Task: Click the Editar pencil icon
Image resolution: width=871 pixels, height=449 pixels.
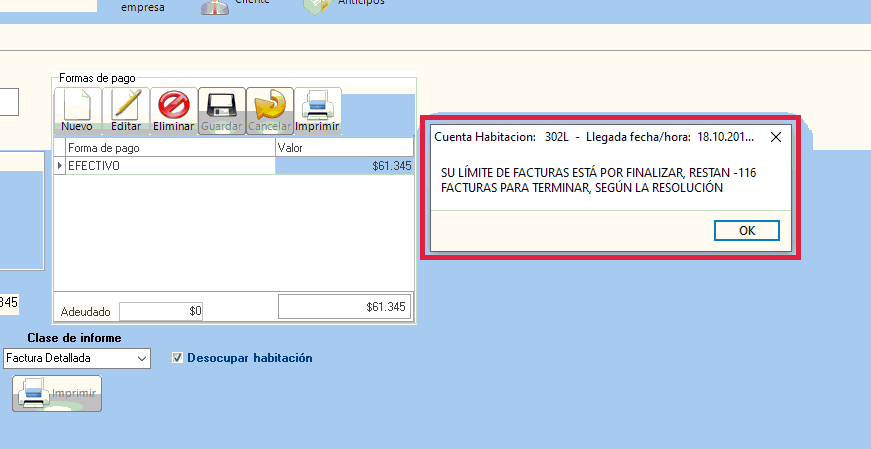Action: (x=126, y=110)
